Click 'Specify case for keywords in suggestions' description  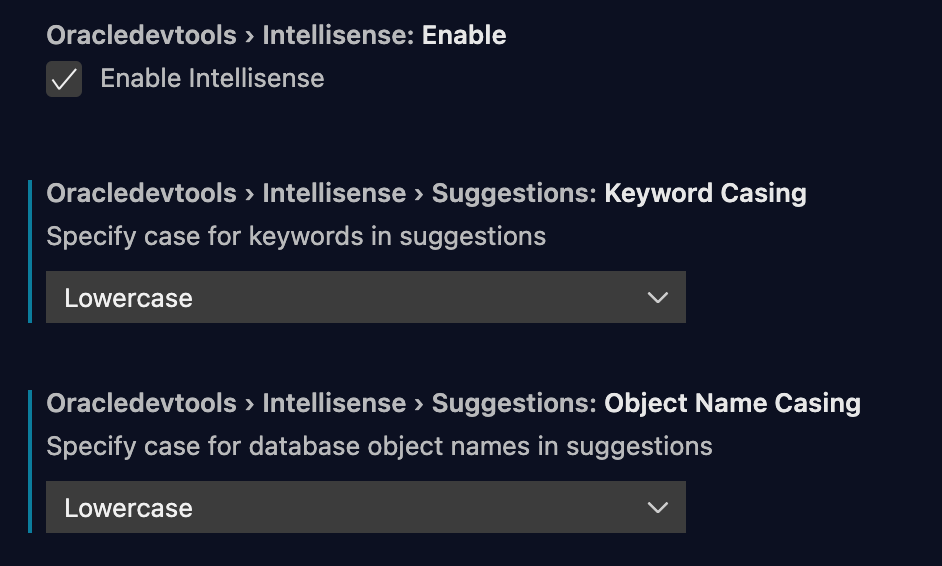coord(296,236)
